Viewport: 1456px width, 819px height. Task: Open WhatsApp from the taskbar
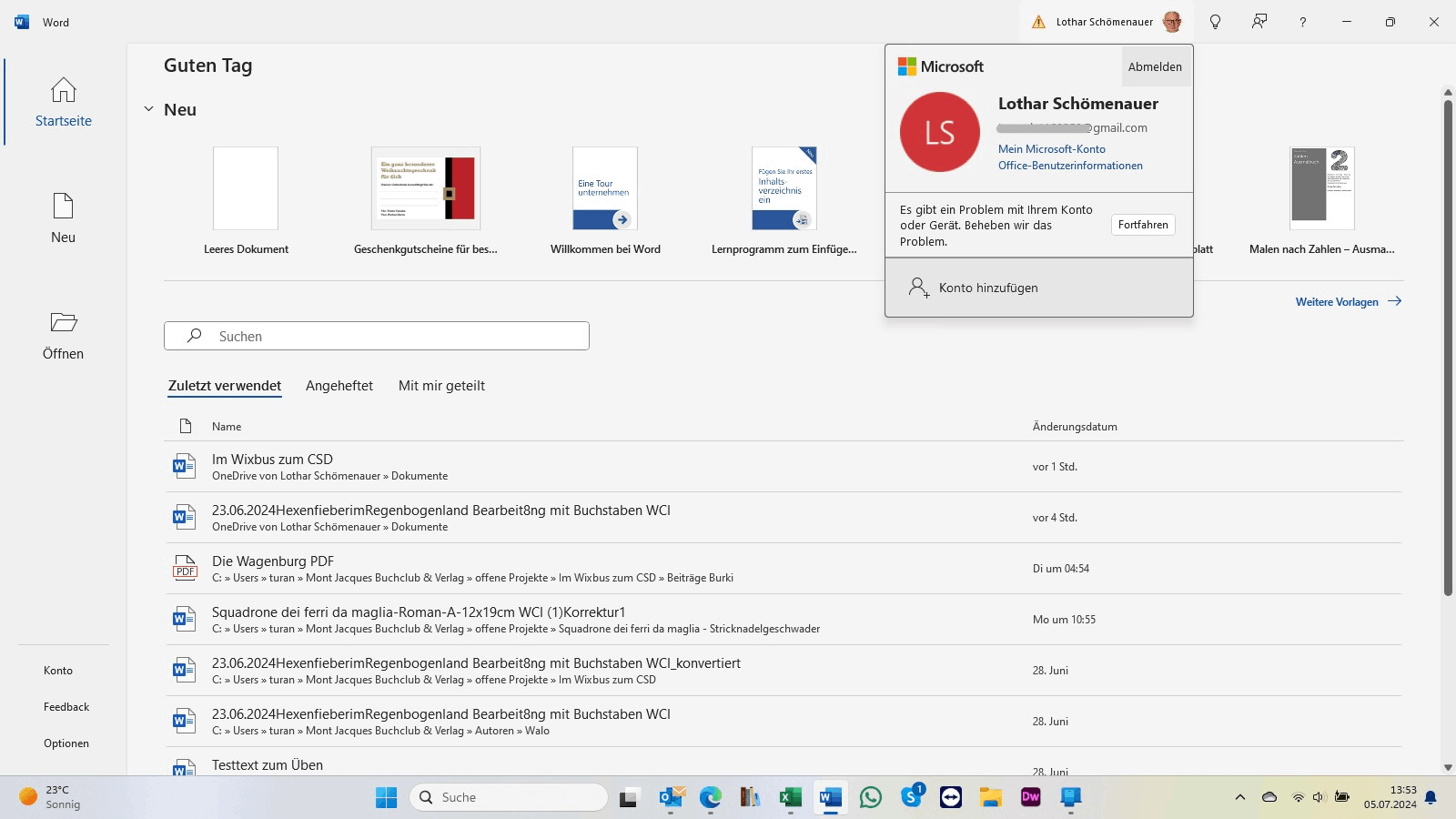[871, 797]
